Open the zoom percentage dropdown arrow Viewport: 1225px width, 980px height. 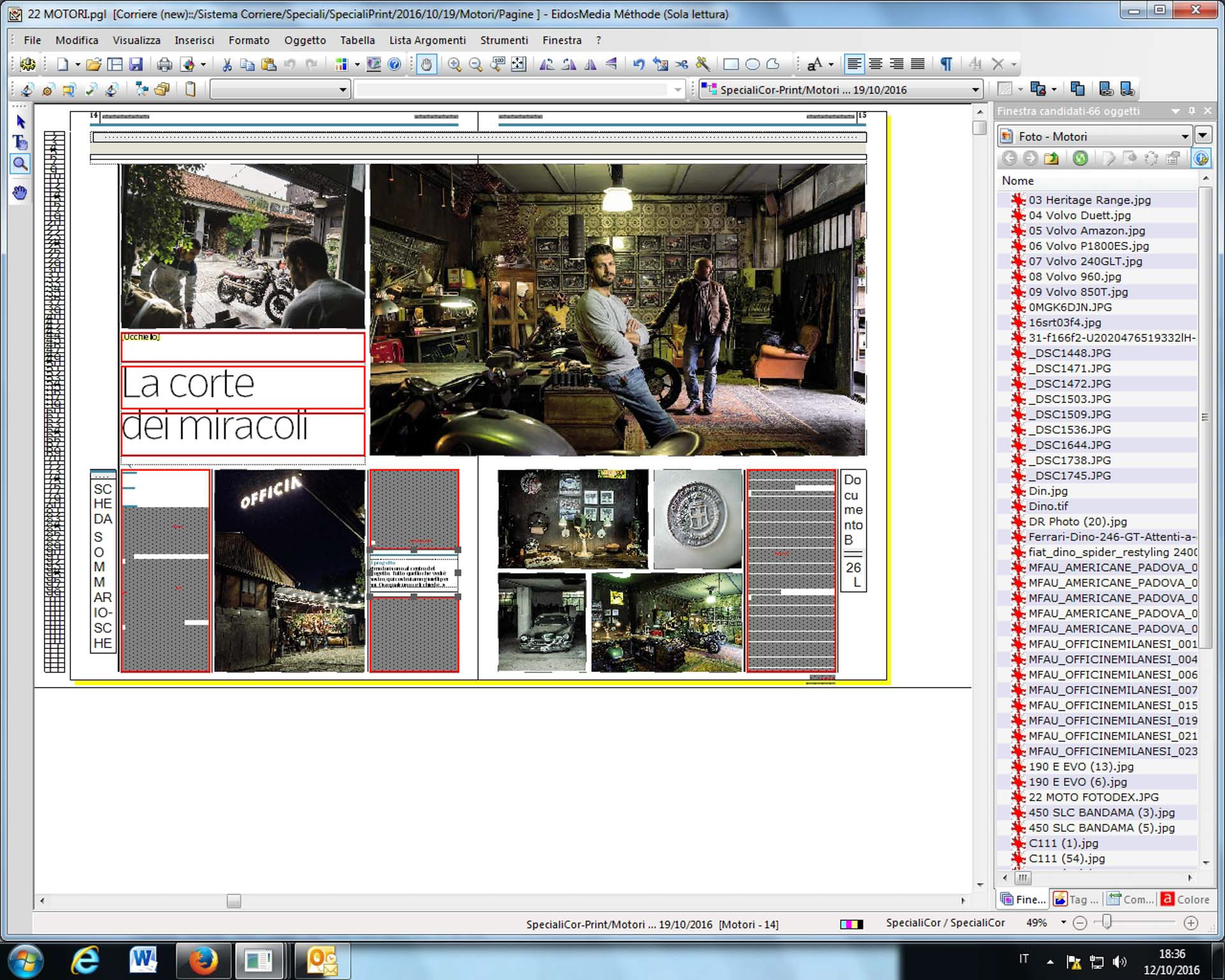point(1063,923)
